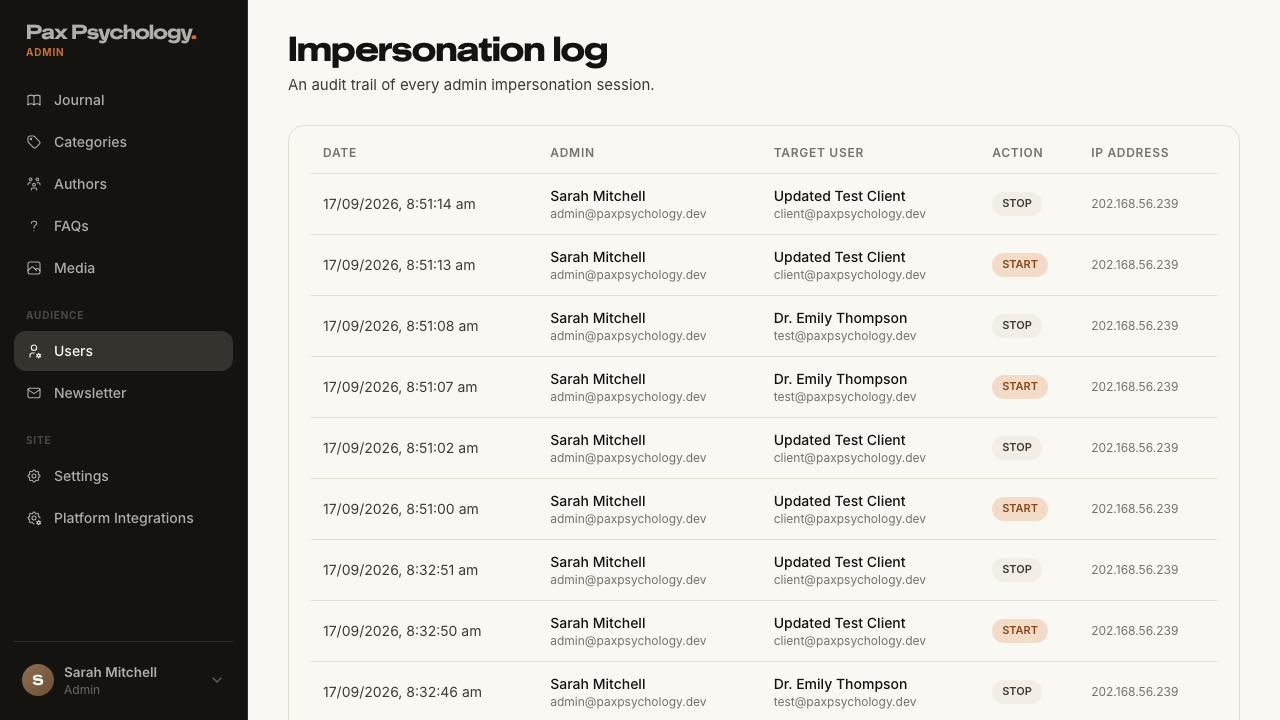This screenshot has width=1280, height=720.
Task: Select the Newsletter envelope icon
Action: point(34,393)
